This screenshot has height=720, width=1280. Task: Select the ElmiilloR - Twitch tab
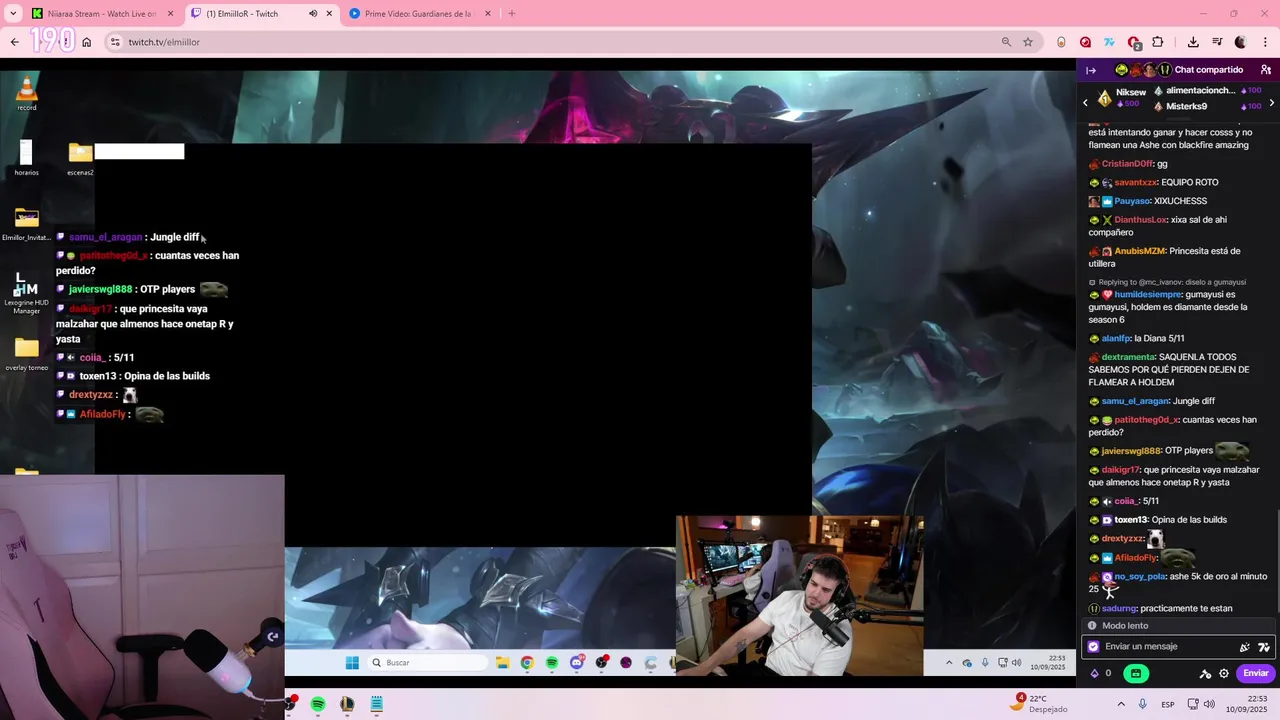pyautogui.click(x=262, y=14)
